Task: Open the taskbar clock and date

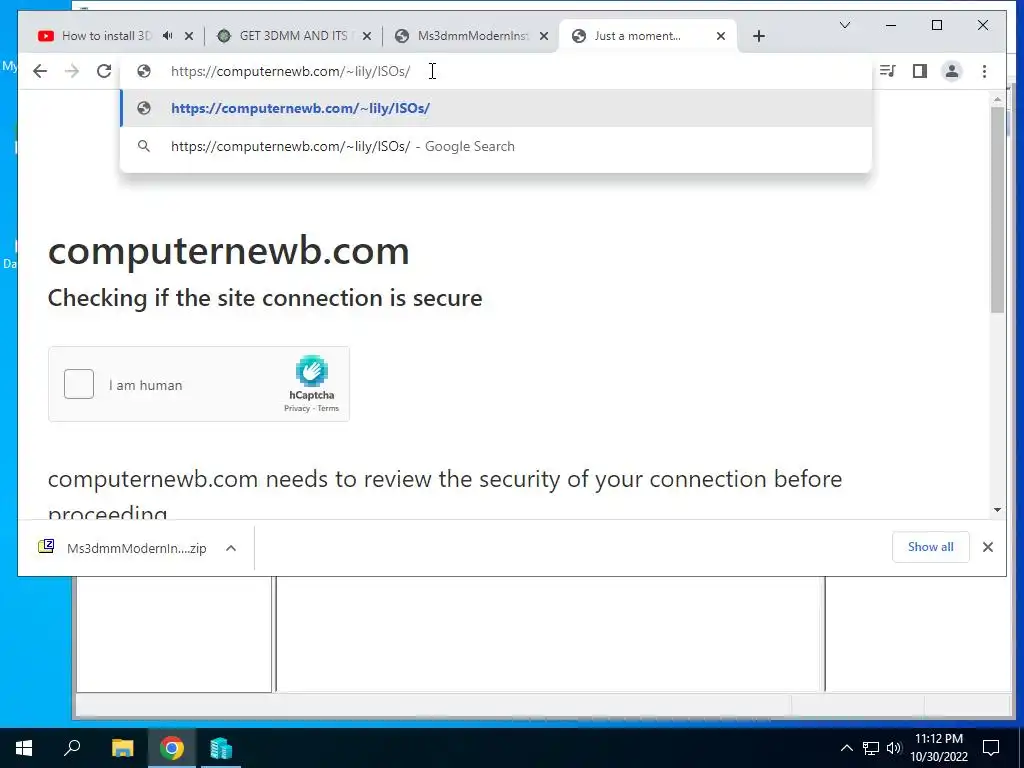Action: [939, 748]
